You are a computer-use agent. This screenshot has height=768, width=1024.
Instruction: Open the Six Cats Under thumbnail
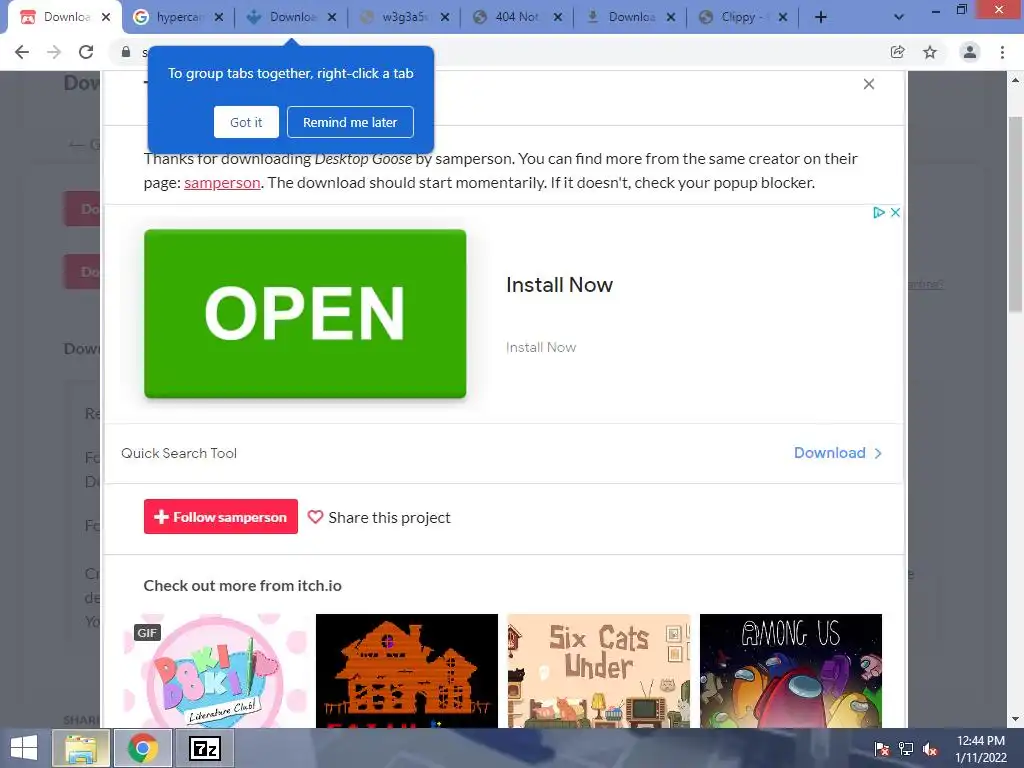(x=599, y=671)
